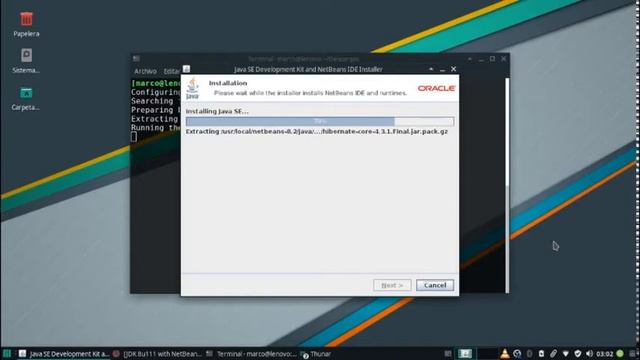Switch to JDK 8u111 with NetBeans taskbar item
The image size is (640, 360).
pyautogui.click(x=158, y=353)
